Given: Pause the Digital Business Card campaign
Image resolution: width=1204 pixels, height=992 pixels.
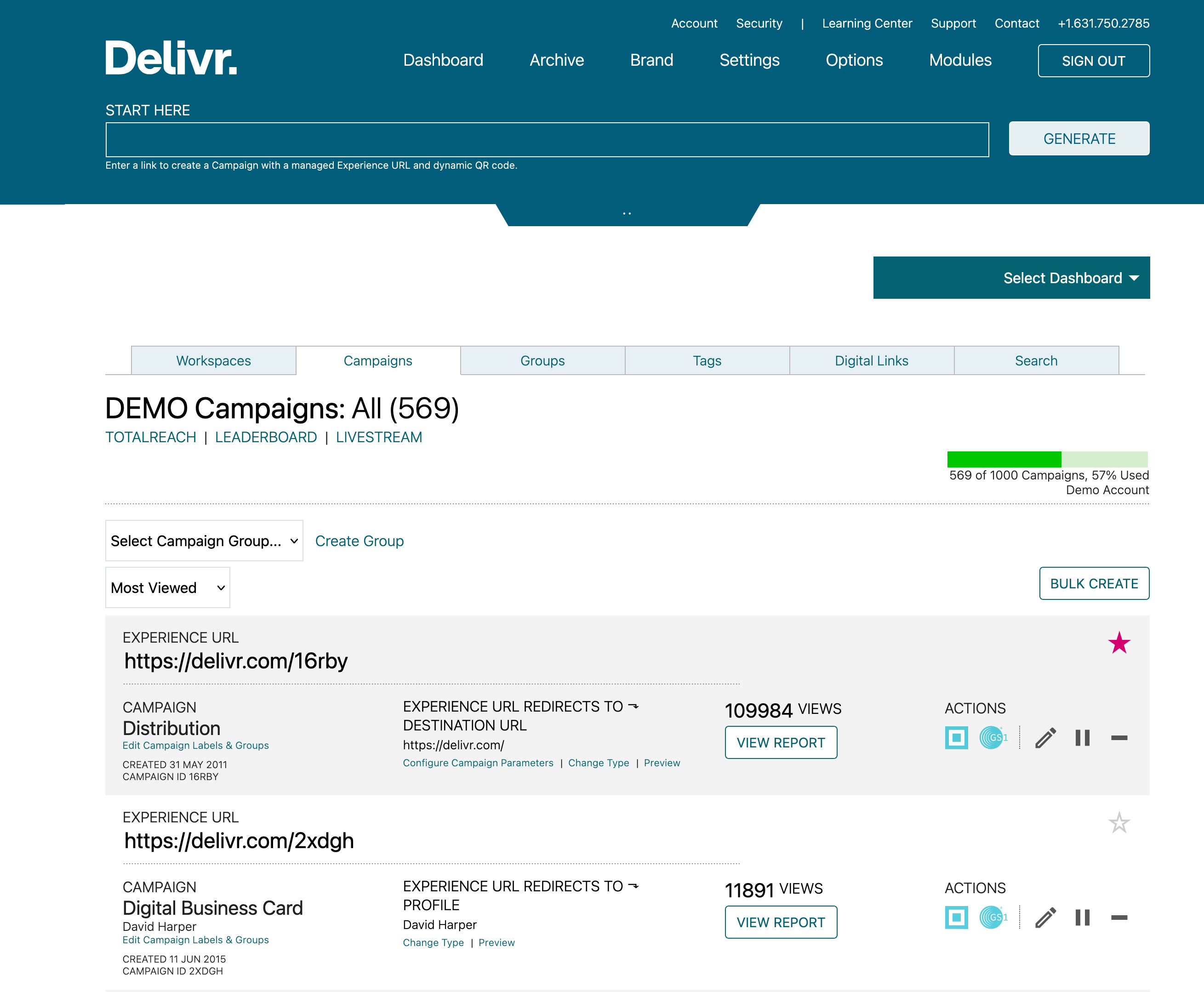Looking at the screenshot, I should pyautogui.click(x=1082, y=918).
